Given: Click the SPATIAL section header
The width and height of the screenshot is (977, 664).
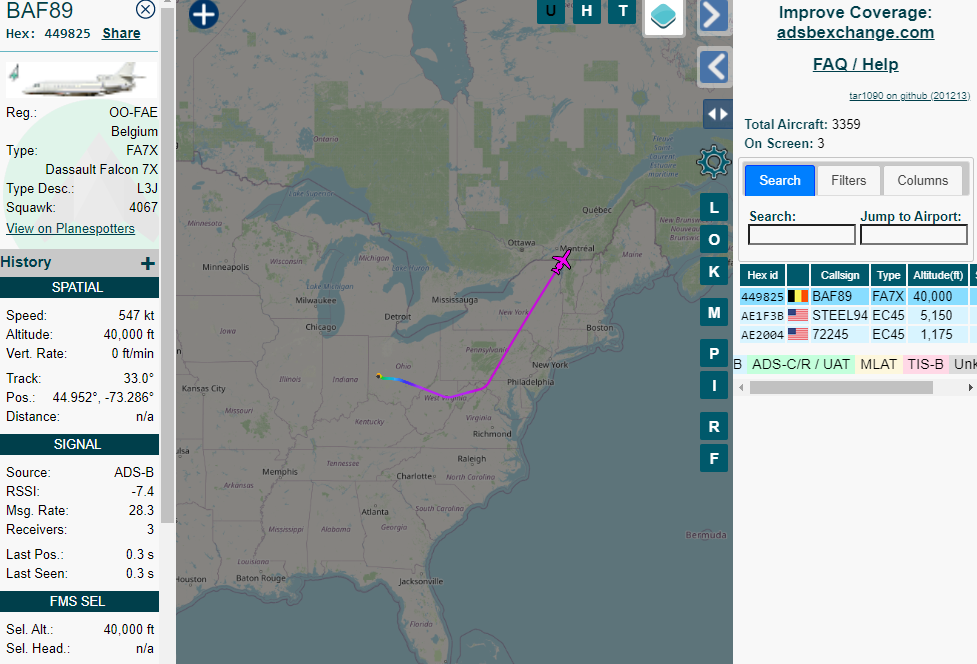Looking at the screenshot, I should [x=78, y=287].
